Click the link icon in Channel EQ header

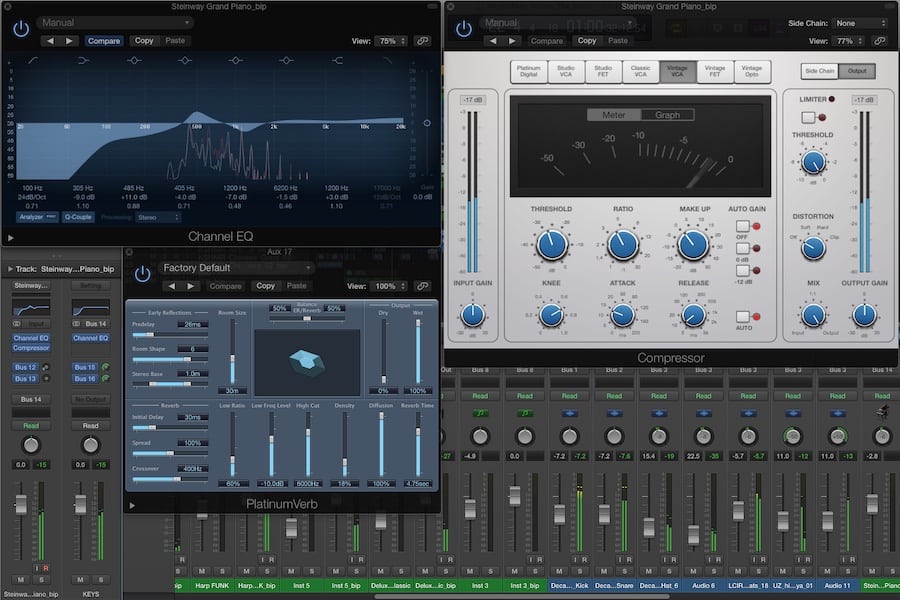coord(422,41)
